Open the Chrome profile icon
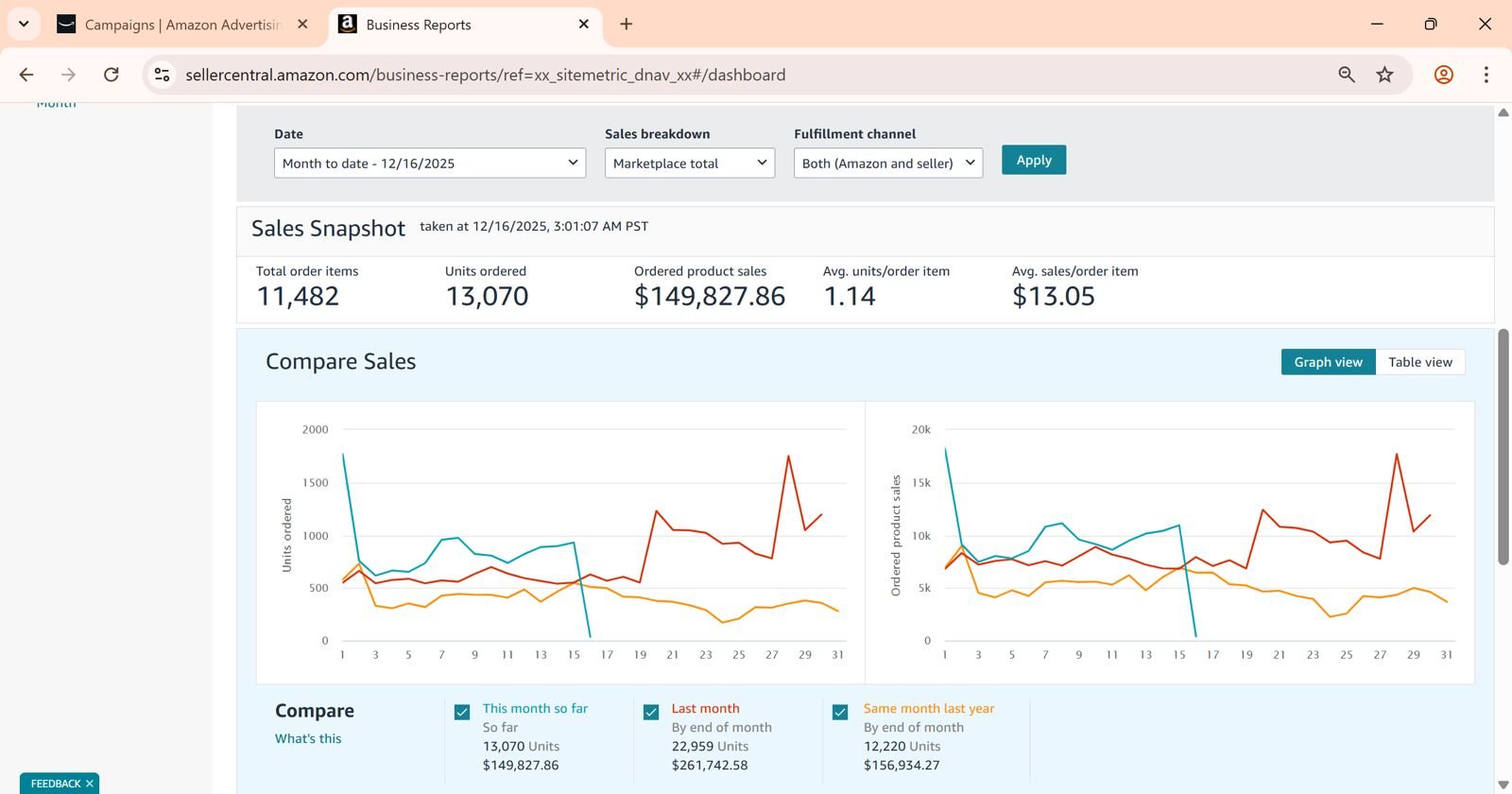 pyautogui.click(x=1443, y=75)
